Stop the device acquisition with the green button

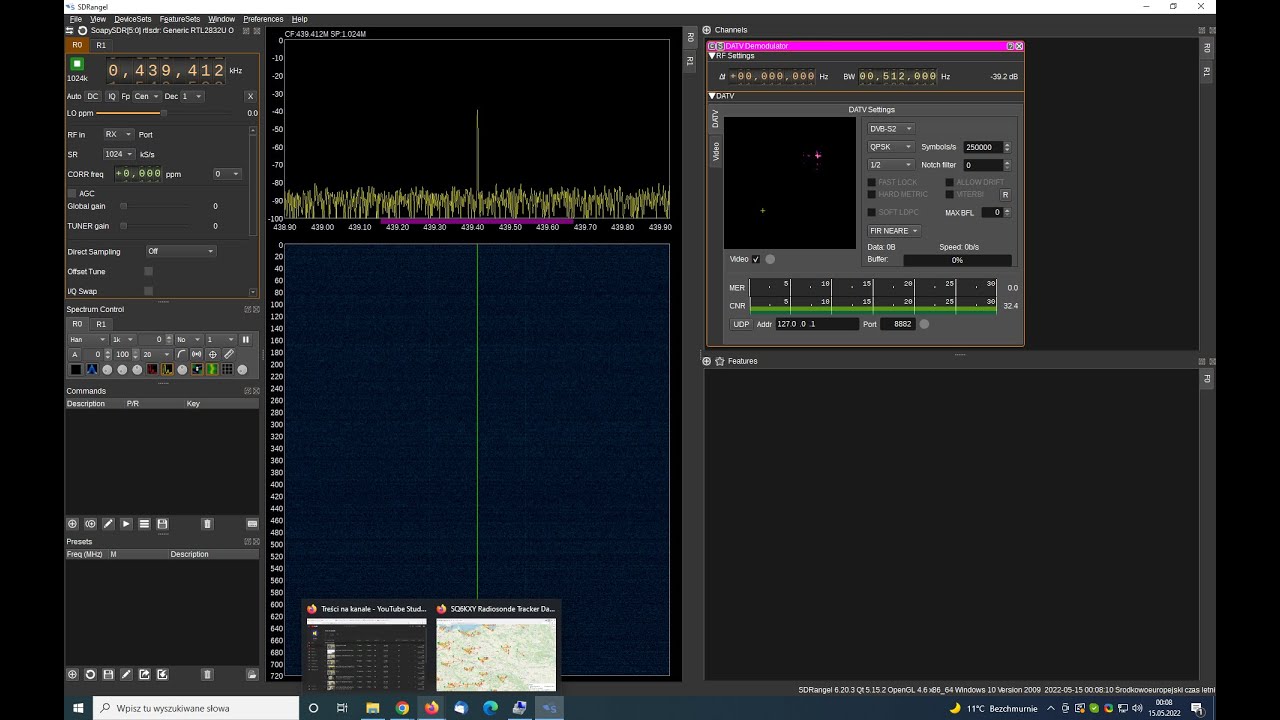[x=77, y=64]
